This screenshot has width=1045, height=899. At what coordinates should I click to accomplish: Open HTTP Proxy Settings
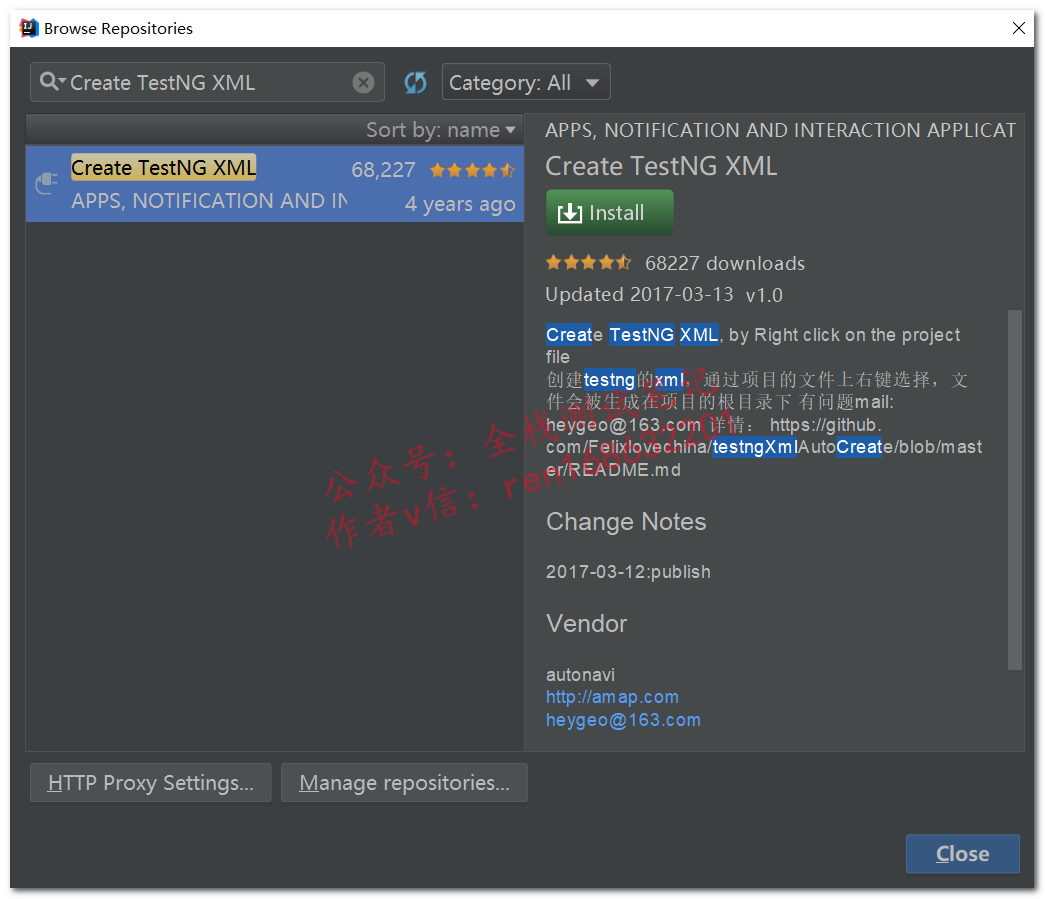click(151, 782)
